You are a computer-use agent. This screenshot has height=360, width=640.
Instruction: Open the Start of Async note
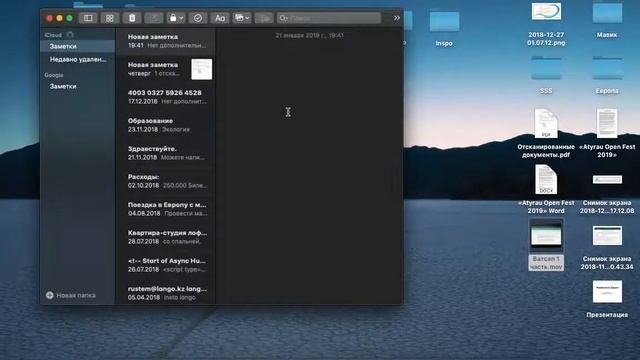[166, 265]
